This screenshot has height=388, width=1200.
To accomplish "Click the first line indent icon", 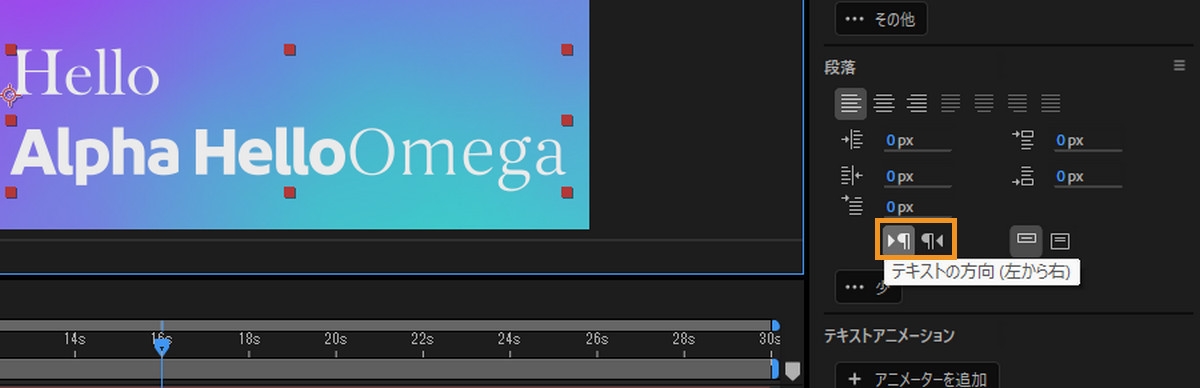I will tap(851, 206).
